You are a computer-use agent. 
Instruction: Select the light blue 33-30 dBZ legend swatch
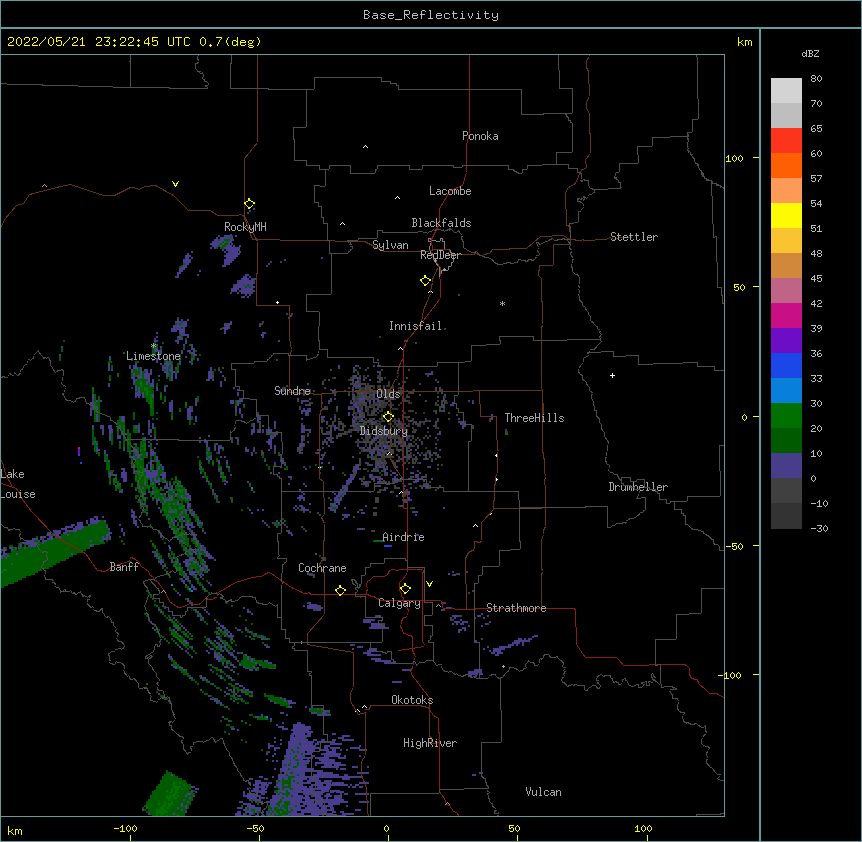786,391
